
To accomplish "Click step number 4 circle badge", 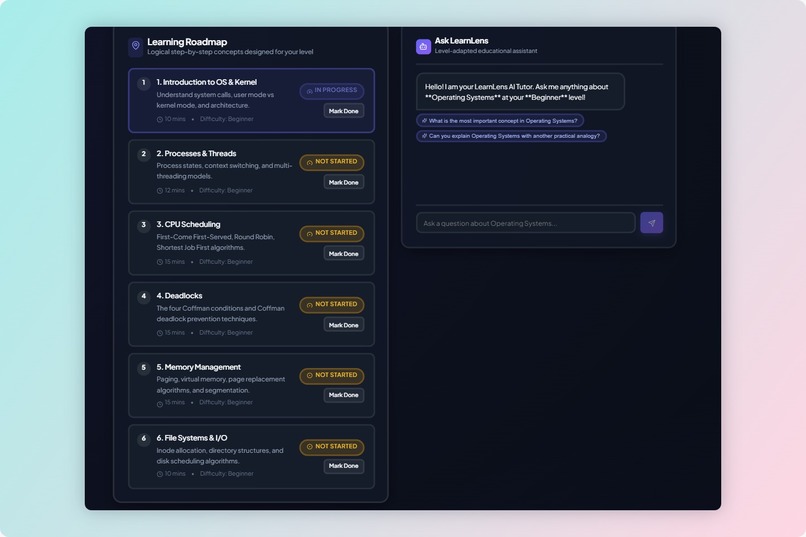I will click(143, 297).
